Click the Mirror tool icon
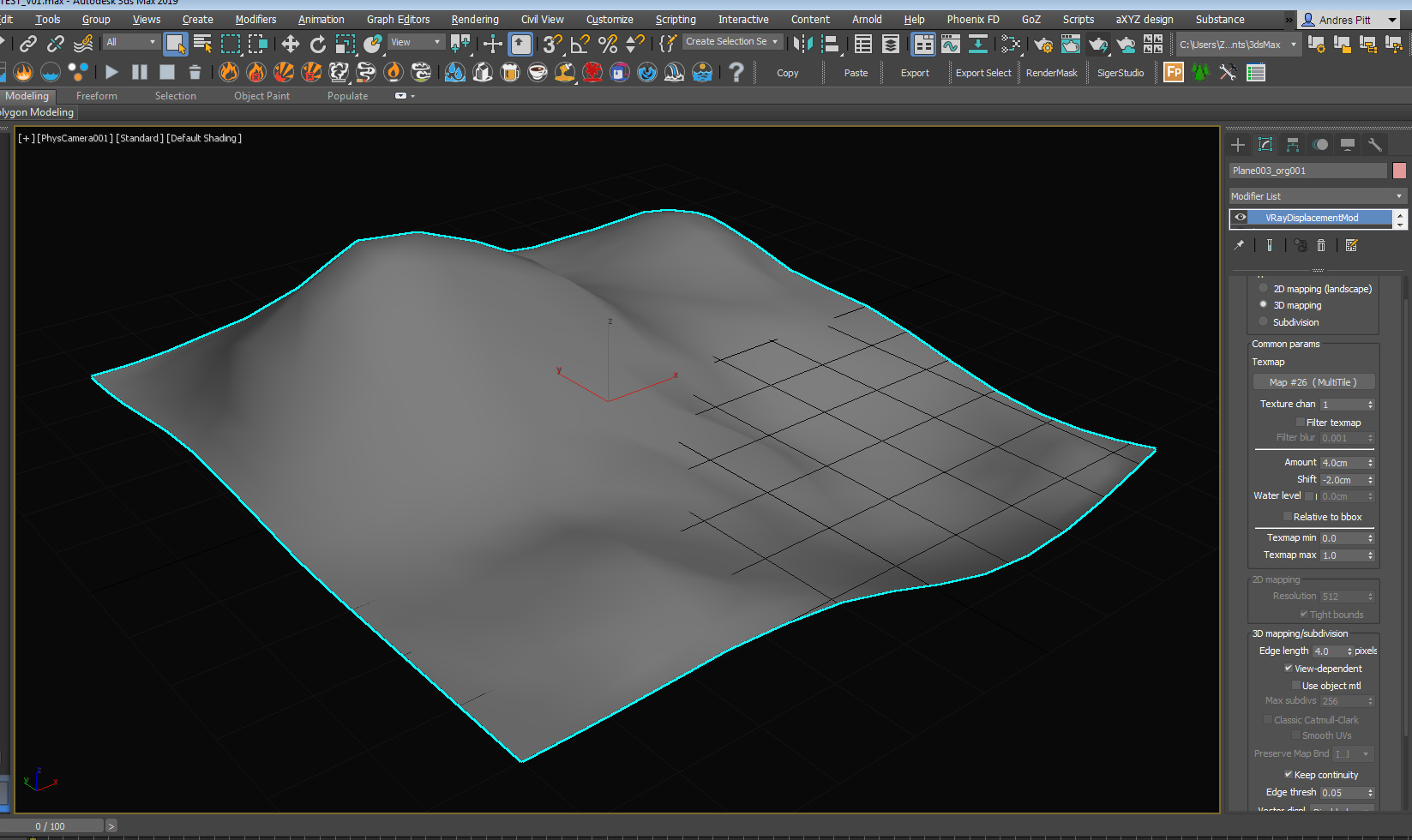 pyautogui.click(x=802, y=44)
